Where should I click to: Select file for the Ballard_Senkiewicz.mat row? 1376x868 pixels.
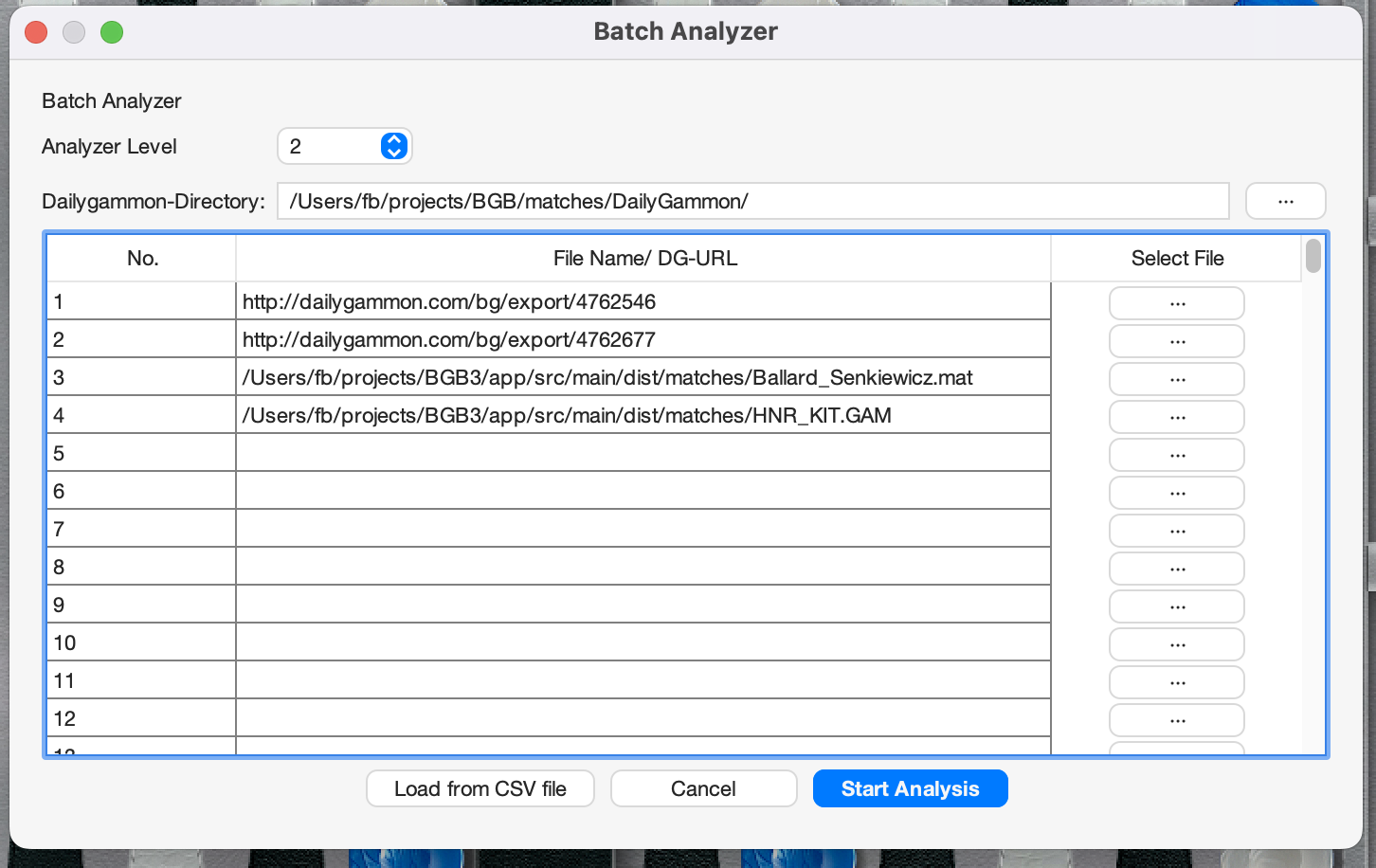point(1176,379)
